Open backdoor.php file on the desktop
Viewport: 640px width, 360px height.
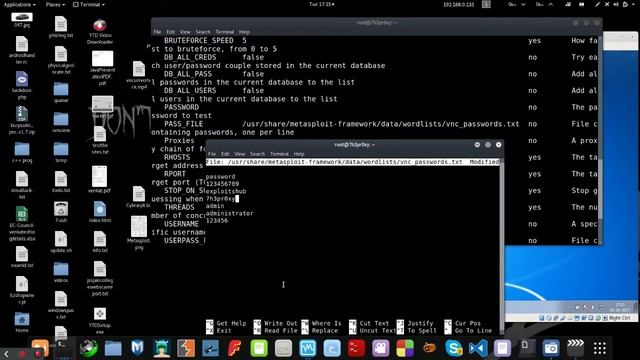pos(22,85)
